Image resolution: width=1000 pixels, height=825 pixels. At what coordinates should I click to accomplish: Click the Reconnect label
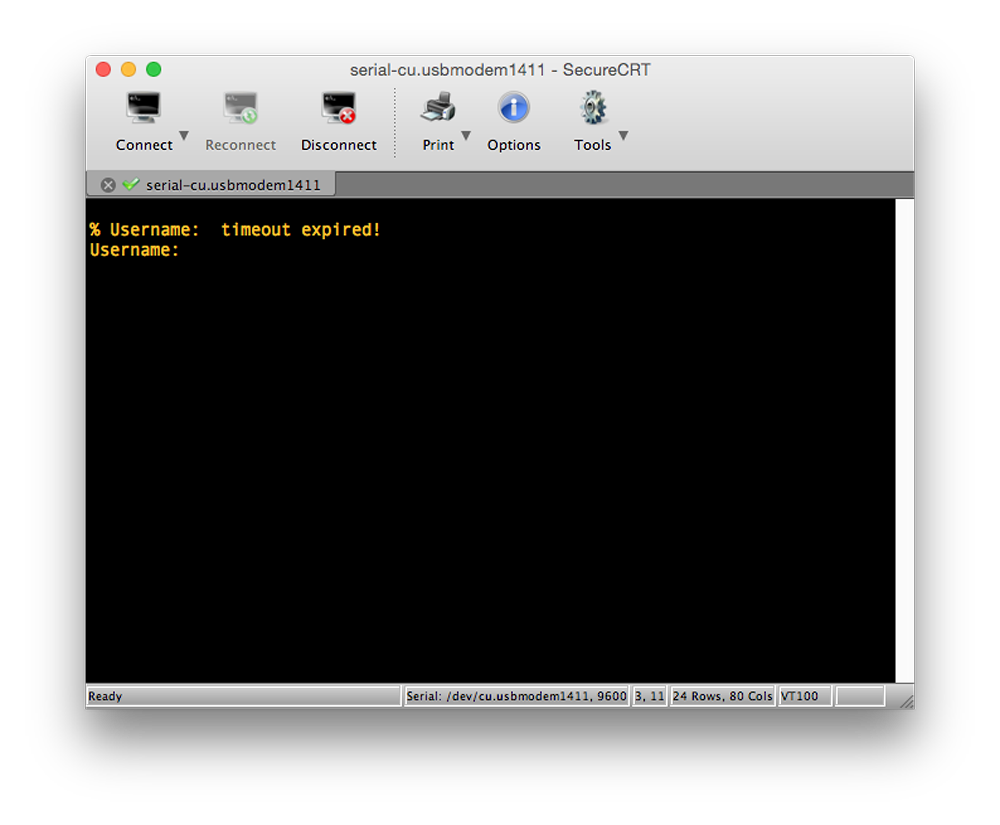click(x=240, y=145)
